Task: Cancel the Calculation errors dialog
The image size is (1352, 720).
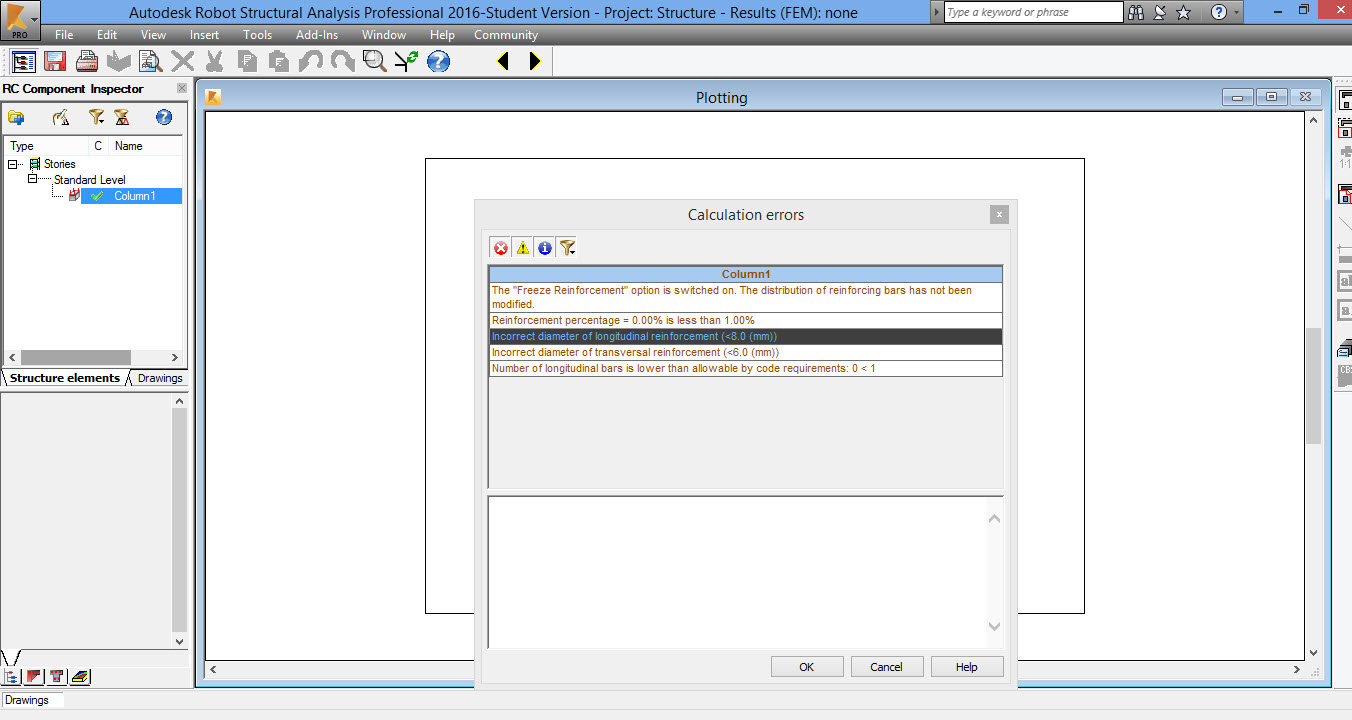Action: click(x=887, y=666)
